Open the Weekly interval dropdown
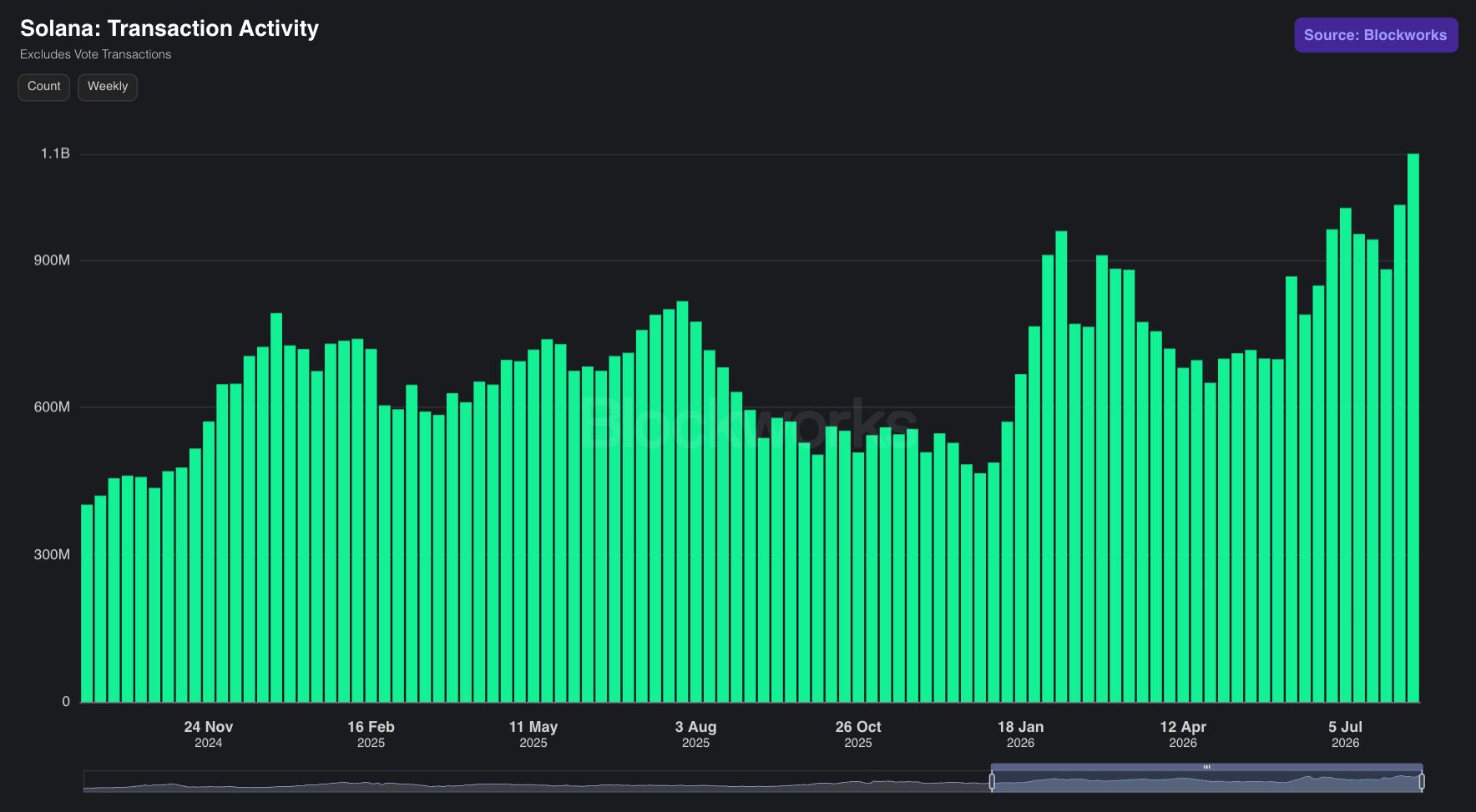The width and height of the screenshot is (1476, 812). coord(108,87)
